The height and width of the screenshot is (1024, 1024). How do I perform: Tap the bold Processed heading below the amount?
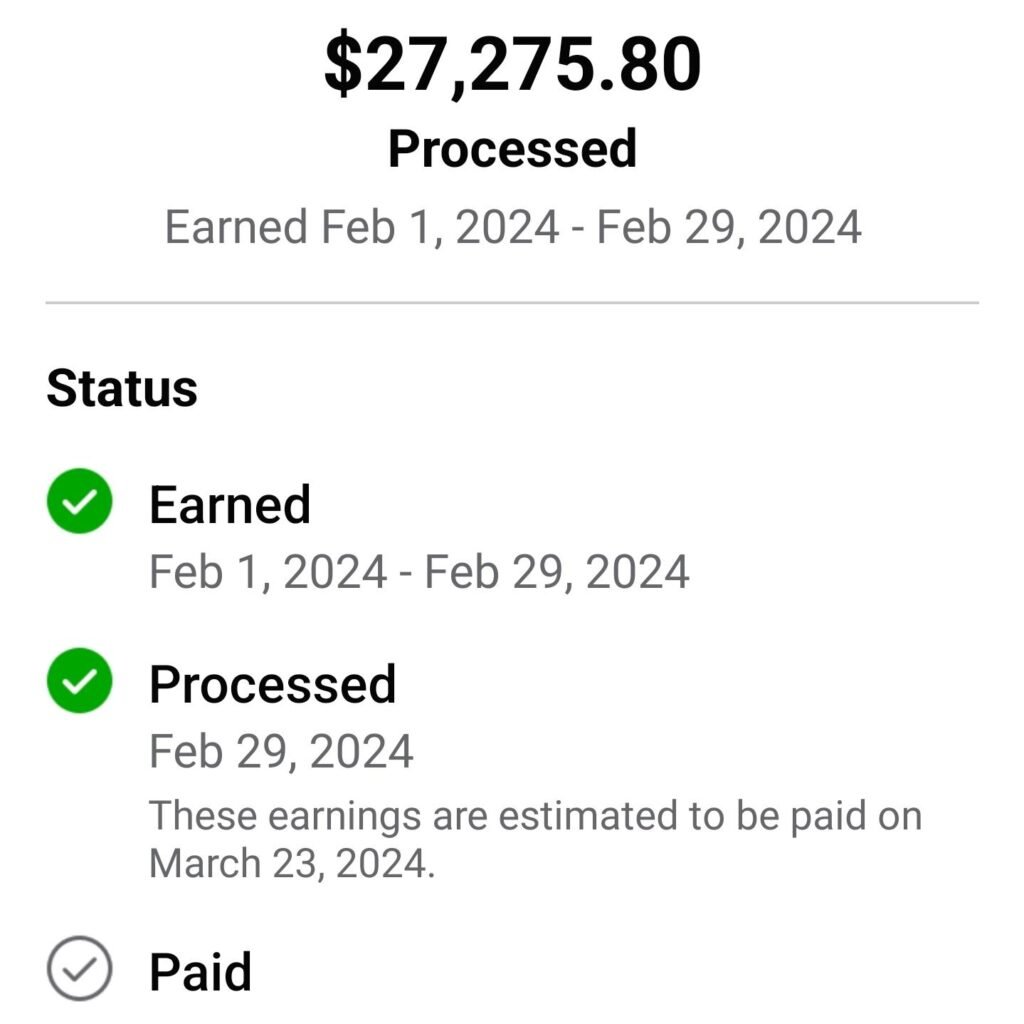click(x=512, y=149)
